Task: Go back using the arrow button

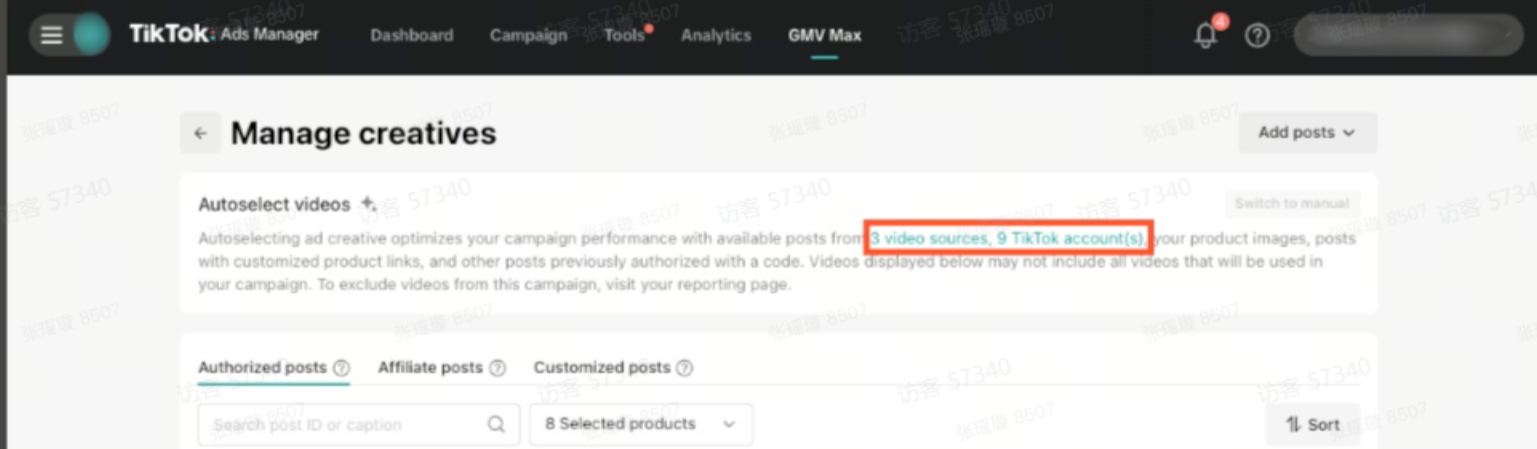Action: 201,133
